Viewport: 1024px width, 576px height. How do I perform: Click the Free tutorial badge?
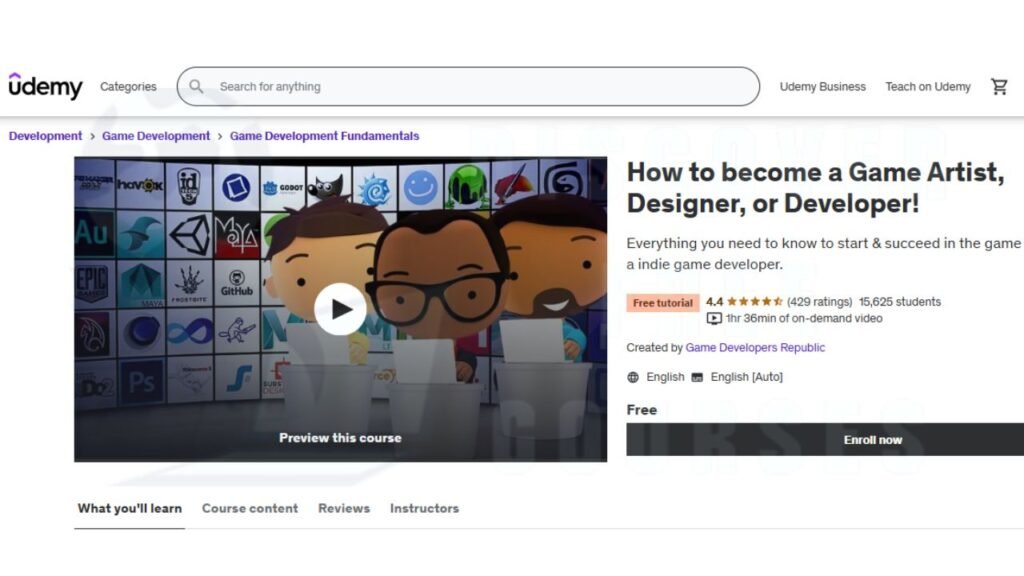tap(662, 302)
